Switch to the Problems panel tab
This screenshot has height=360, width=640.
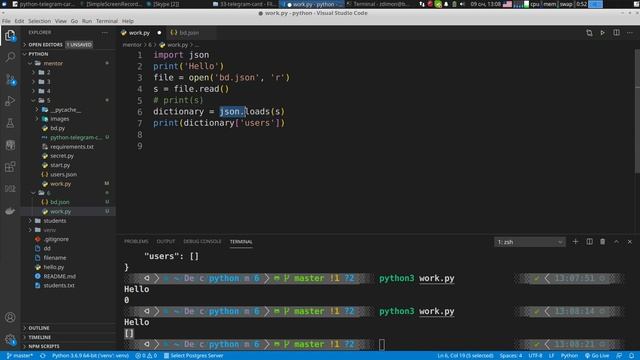[x=136, y=242]
